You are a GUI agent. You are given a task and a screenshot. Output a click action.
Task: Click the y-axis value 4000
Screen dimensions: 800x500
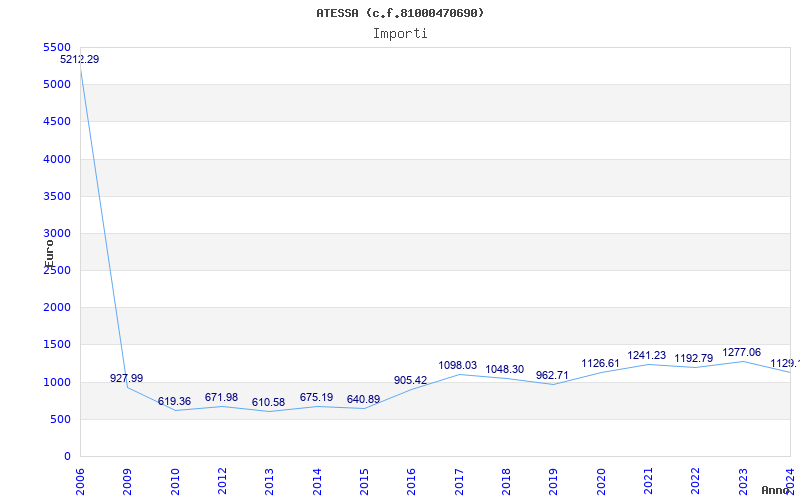pyautogui.click(x=57, y=159)
